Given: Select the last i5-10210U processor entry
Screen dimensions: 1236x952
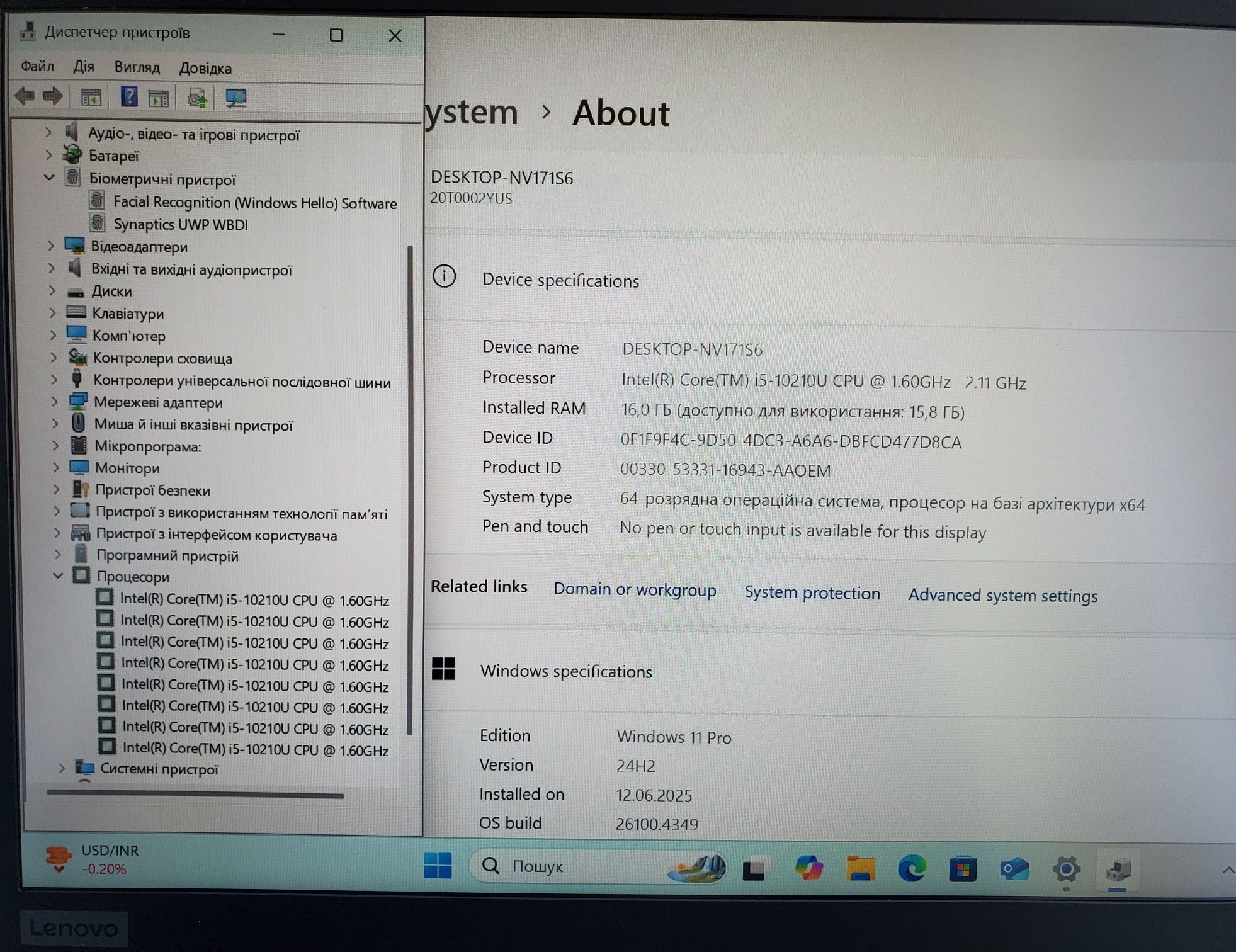Looking at the screenshot, I should click(255, 749).
